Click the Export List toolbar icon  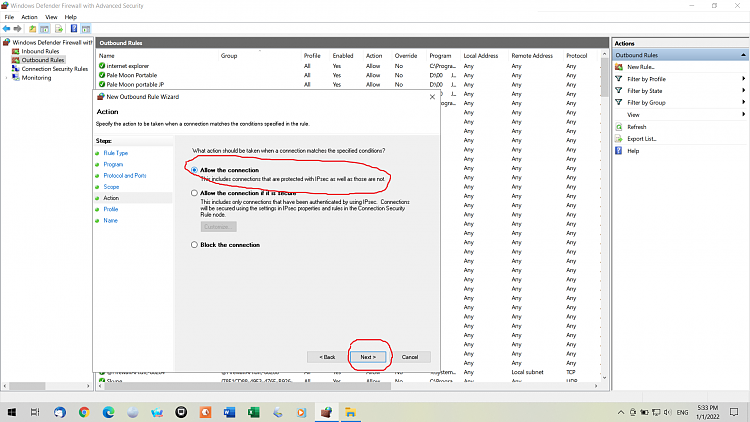point(59,29)
